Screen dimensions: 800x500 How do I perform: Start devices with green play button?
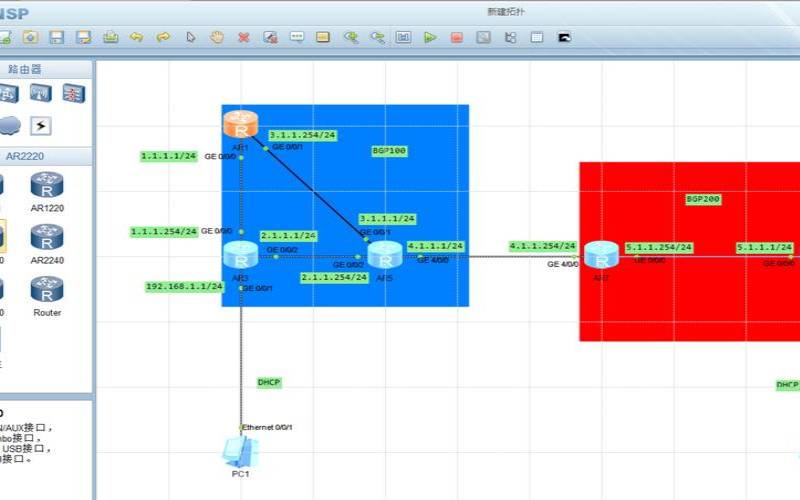point(430,37)
